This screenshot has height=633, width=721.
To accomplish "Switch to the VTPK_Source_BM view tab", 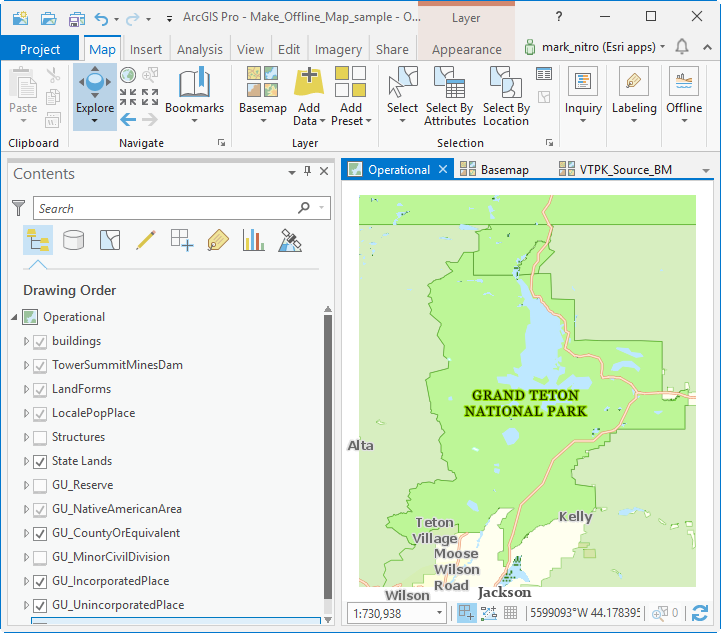I will tap(615, 170).
